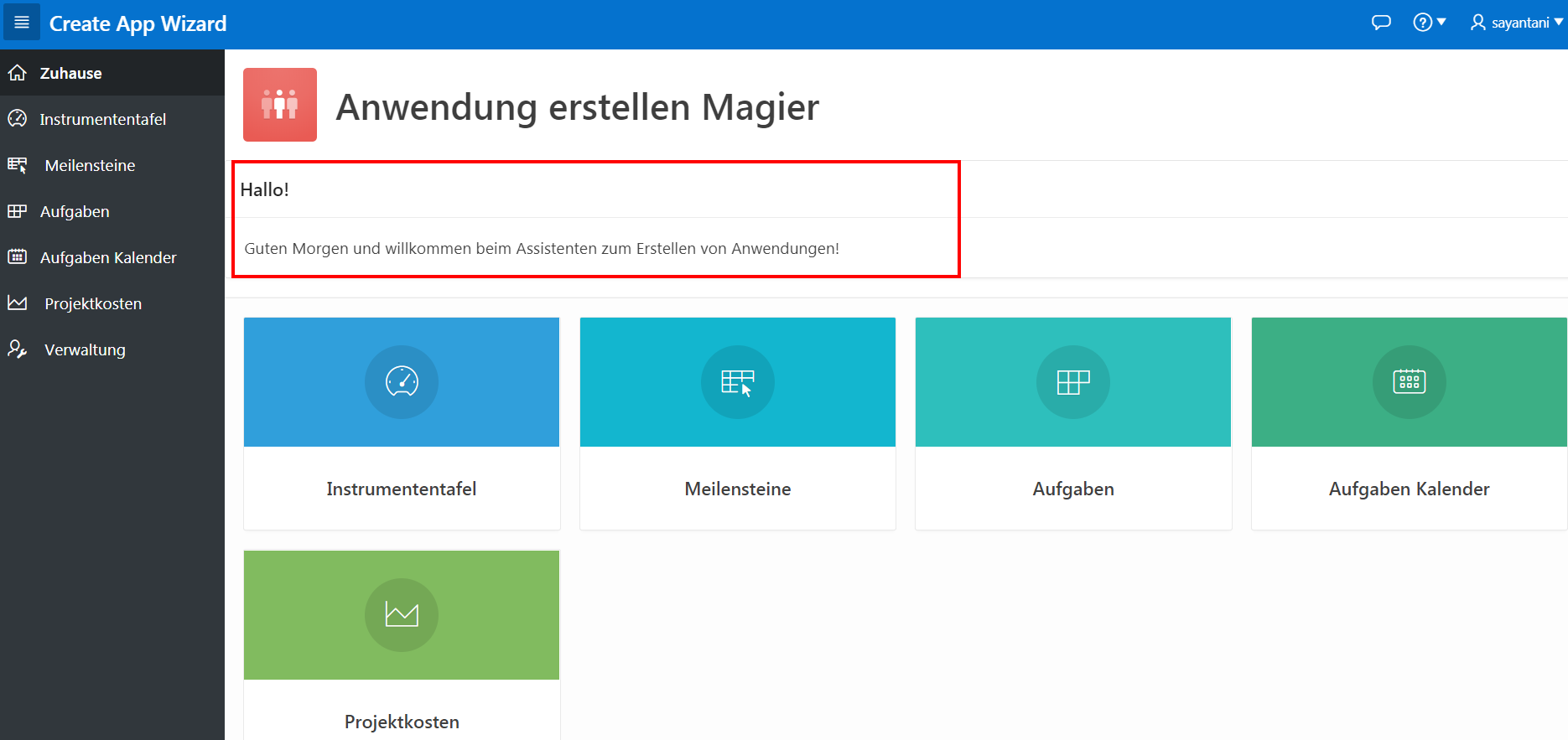This screenshot has width=1568, height=740.
Task: Click the Verwaltung user-wrench icon in sidebar
Action: (18, 349)
